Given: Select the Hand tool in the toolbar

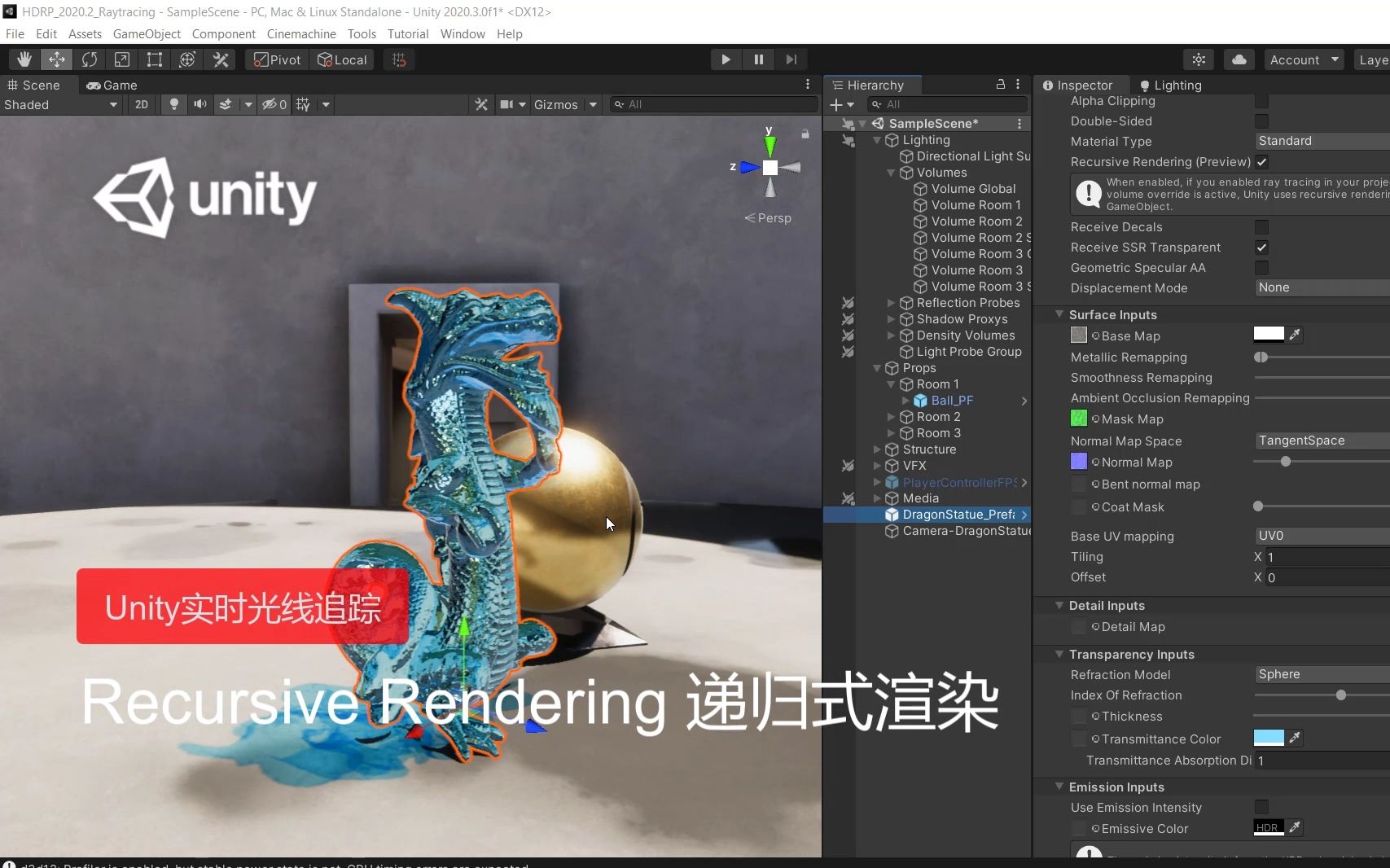Looking at the screenshot, I should click(24, 59).
